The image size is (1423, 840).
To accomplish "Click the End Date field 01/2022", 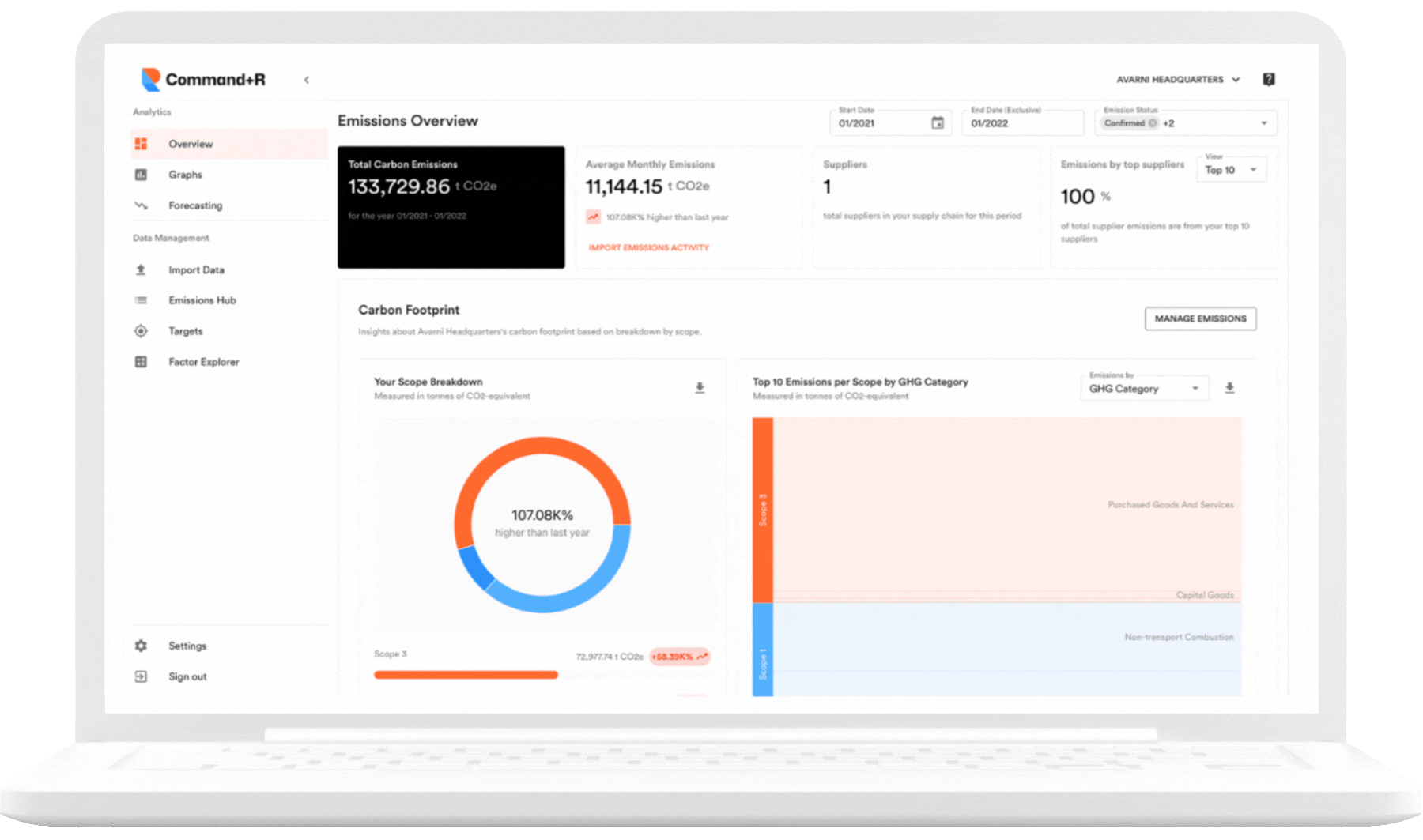I will click(x=1022, y=122).
